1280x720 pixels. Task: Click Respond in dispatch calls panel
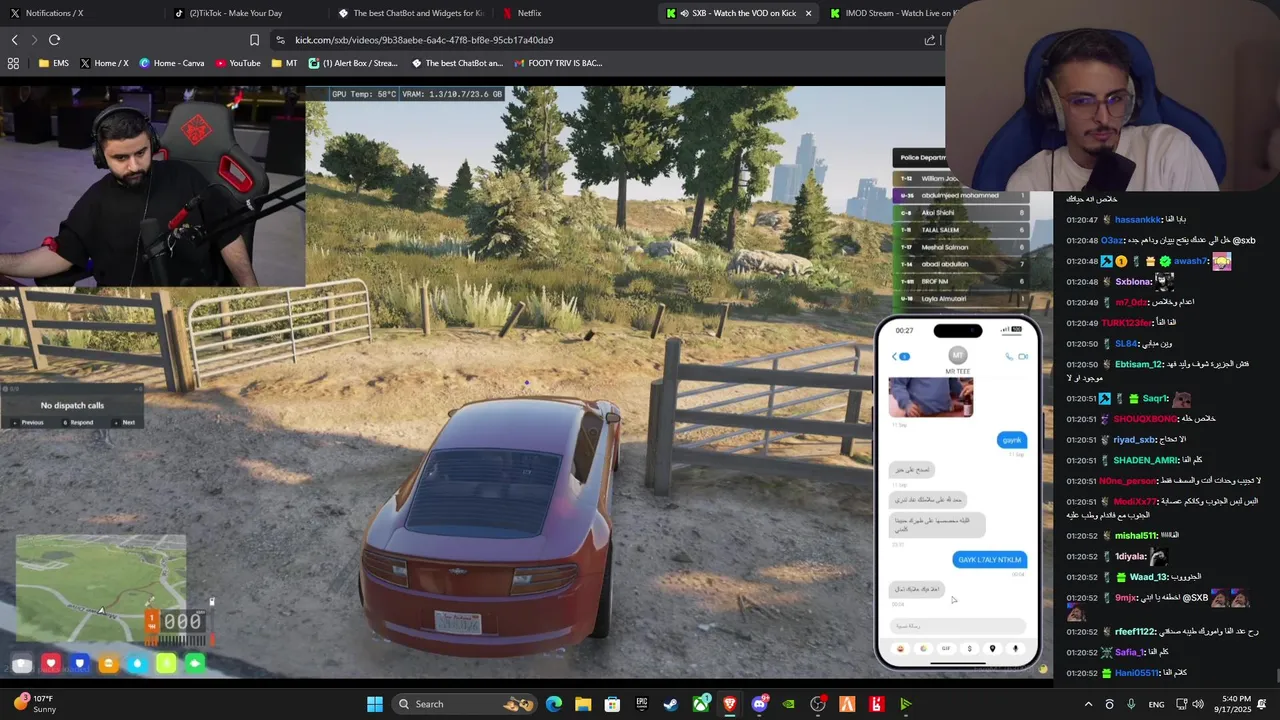click(x=78, y=422)
